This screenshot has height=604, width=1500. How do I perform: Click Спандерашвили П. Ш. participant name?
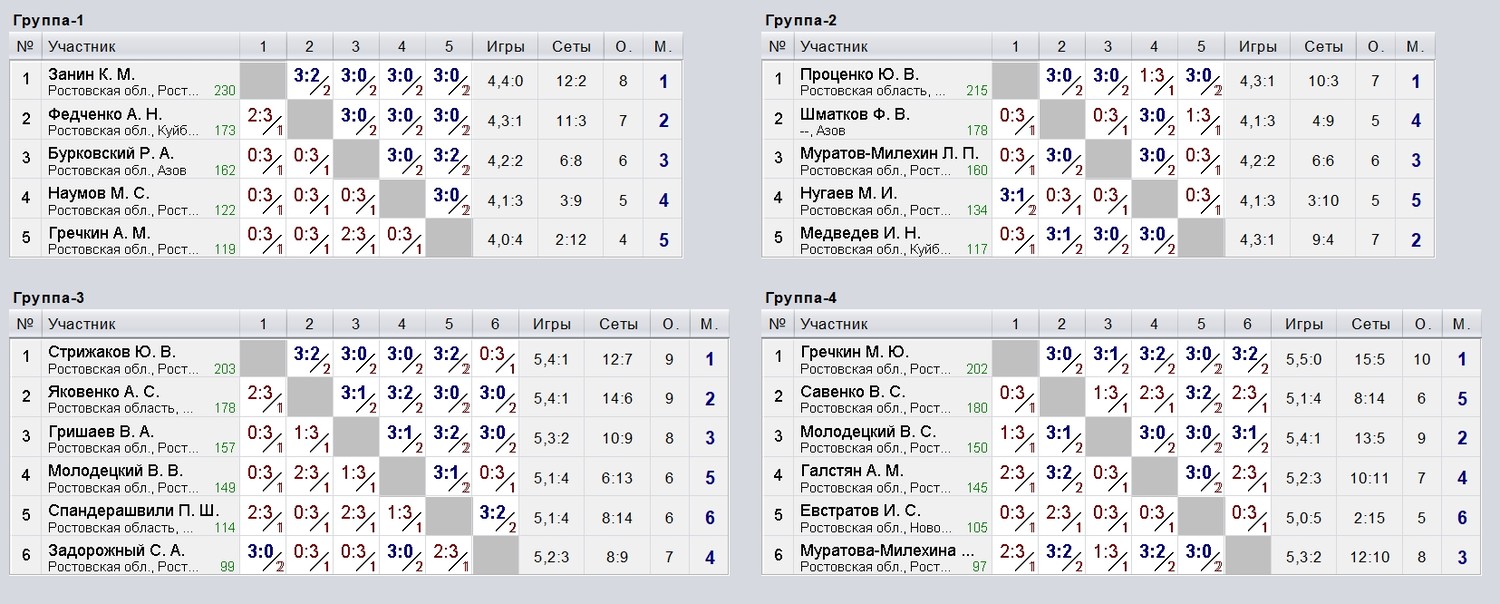pyautogui.click(x=133, y=510)
